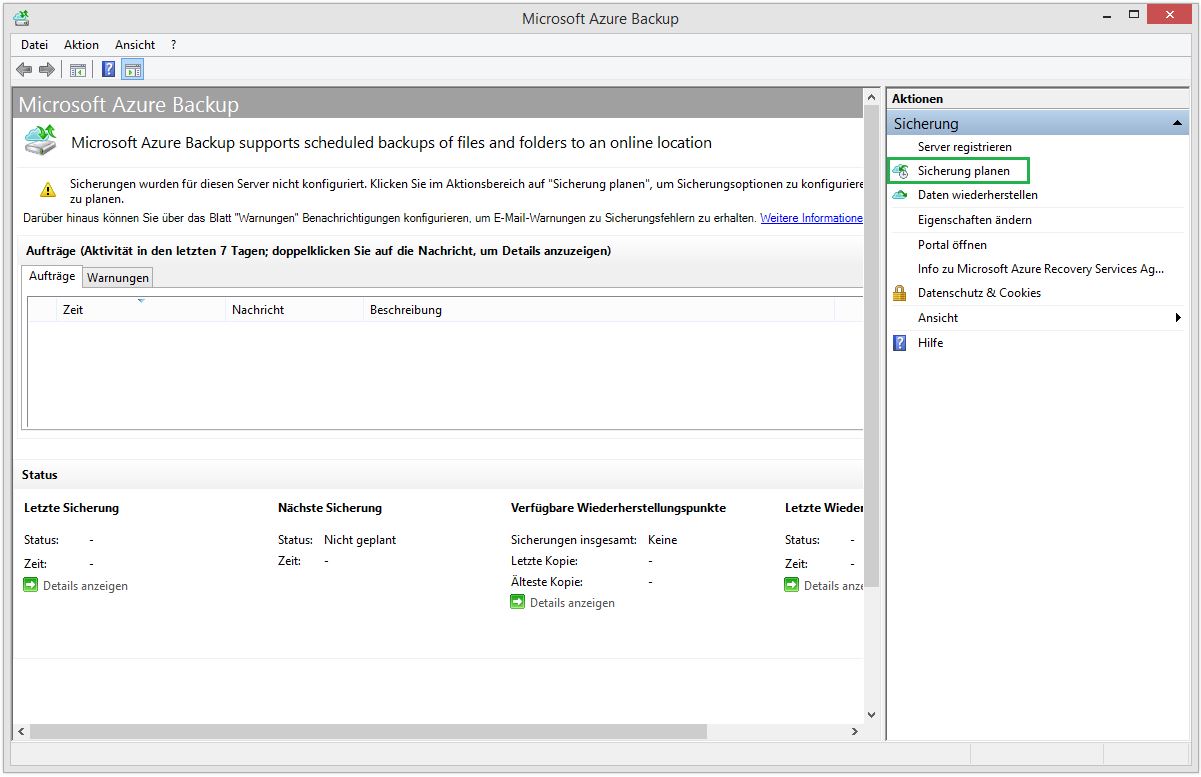
Task: Click the Weitere Informationen link
Action: 814,217
